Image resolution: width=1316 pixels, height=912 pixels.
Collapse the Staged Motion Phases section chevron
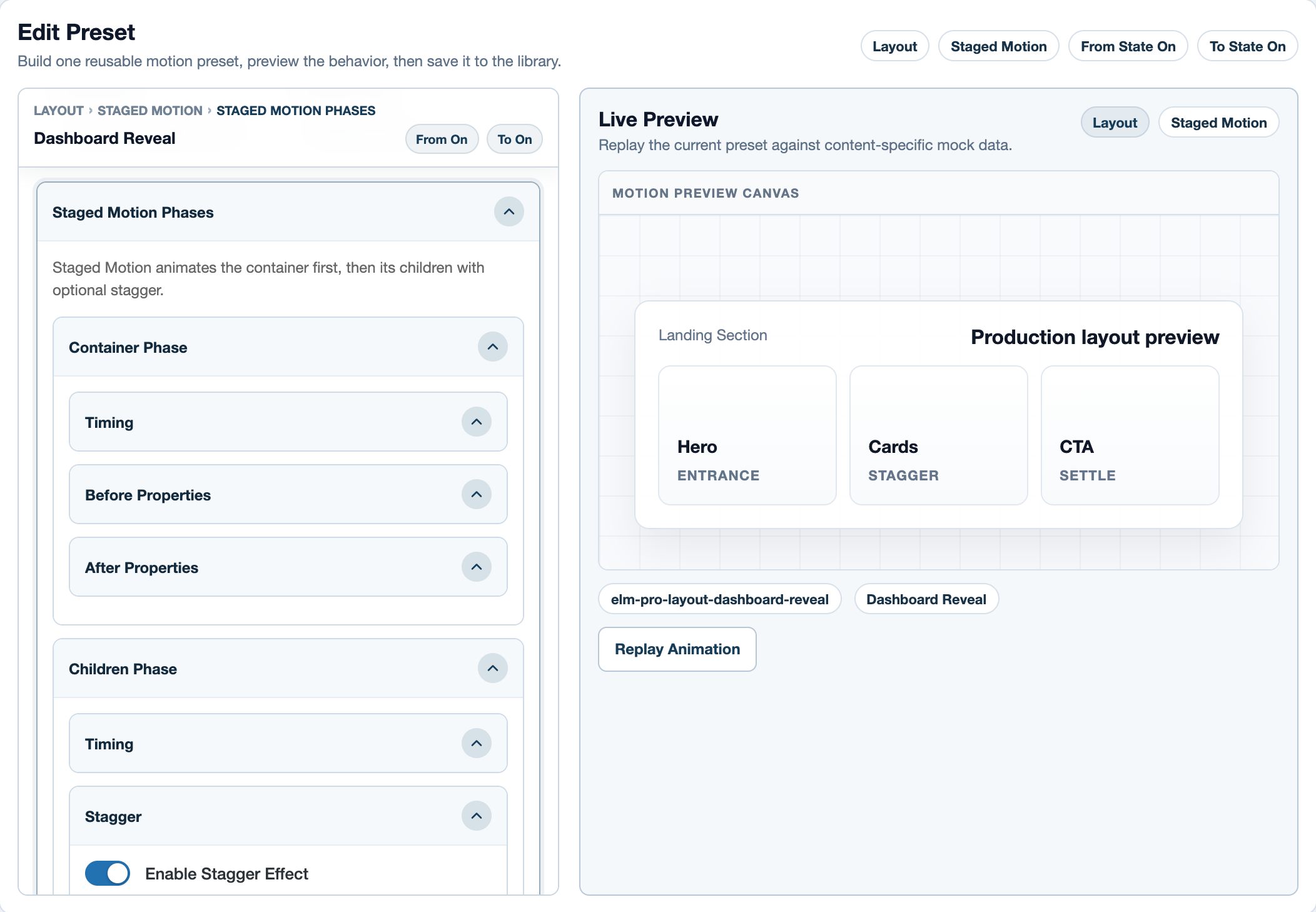[x=509, y=212]
